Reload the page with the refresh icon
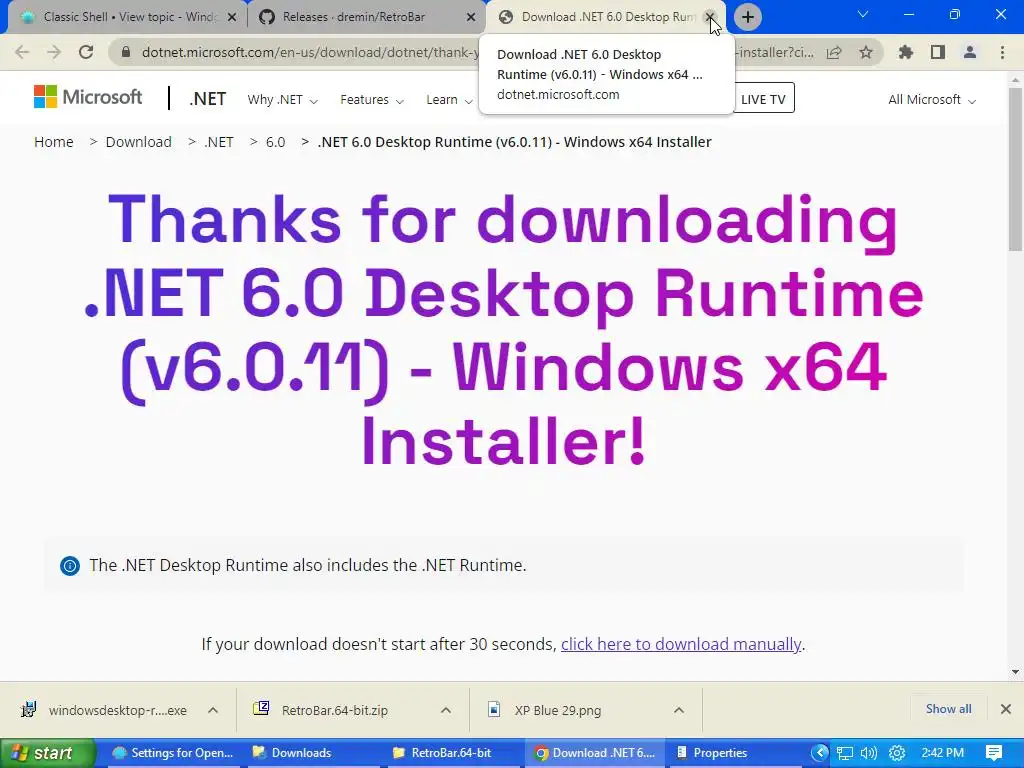 [86, 52]
